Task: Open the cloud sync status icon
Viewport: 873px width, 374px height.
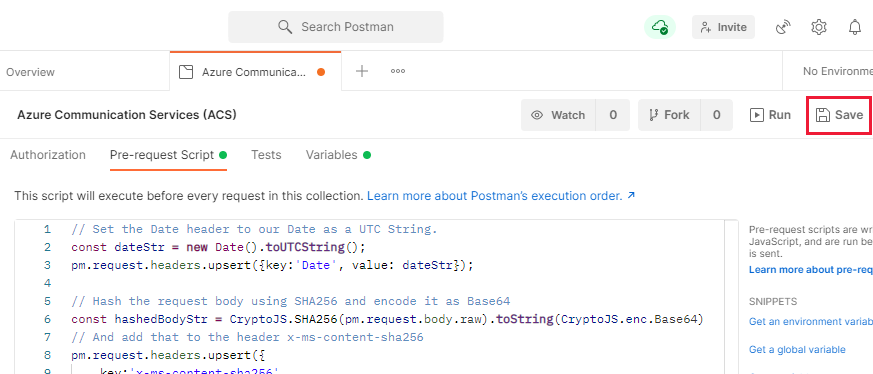Action: pyautogui.click(x=660, y=27)
